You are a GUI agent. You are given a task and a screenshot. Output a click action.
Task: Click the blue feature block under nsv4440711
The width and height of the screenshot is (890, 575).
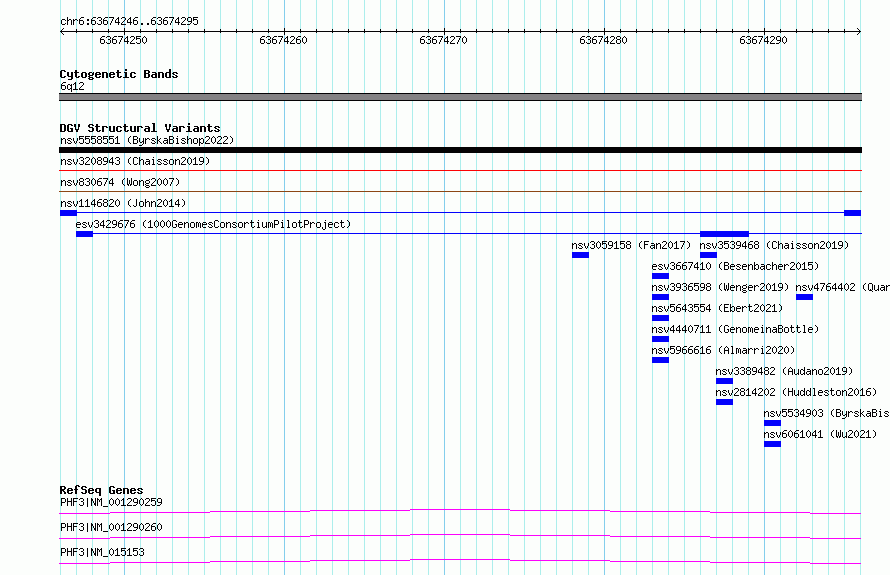(660, 339)
